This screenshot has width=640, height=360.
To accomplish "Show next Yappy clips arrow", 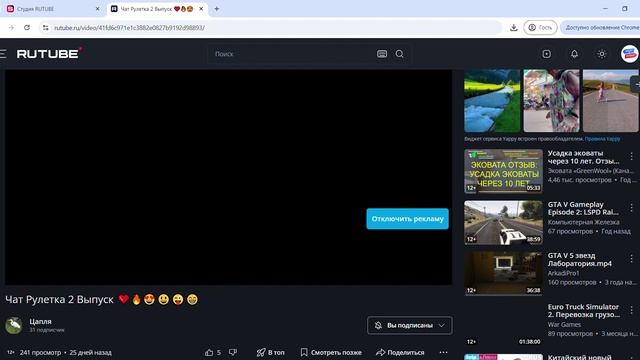I will [x=636, y=84].
